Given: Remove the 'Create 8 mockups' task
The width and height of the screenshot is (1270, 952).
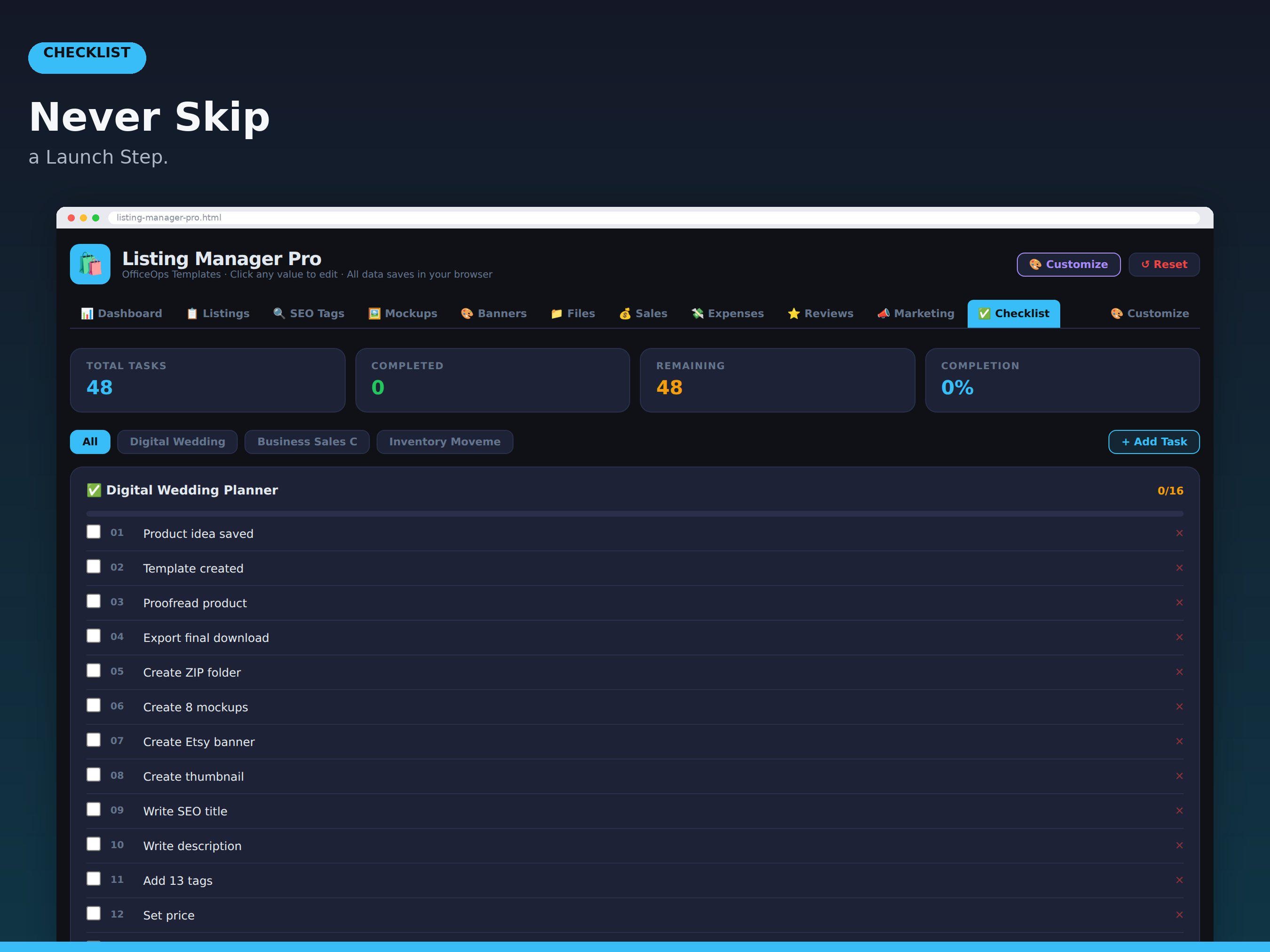Looking at the screenshot, I should pyautogui.click(x=1179, y=707).
